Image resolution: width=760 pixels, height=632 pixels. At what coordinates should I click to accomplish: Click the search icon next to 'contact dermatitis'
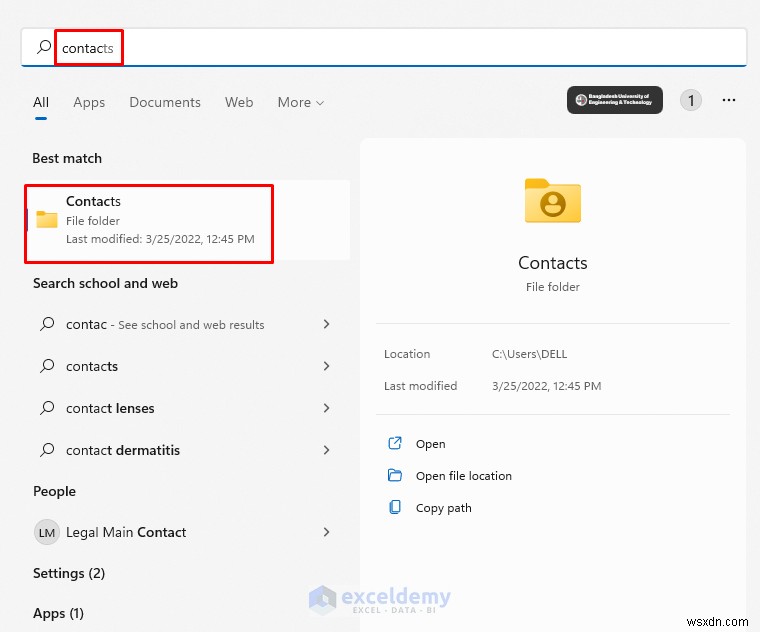[x=47, y=450]
